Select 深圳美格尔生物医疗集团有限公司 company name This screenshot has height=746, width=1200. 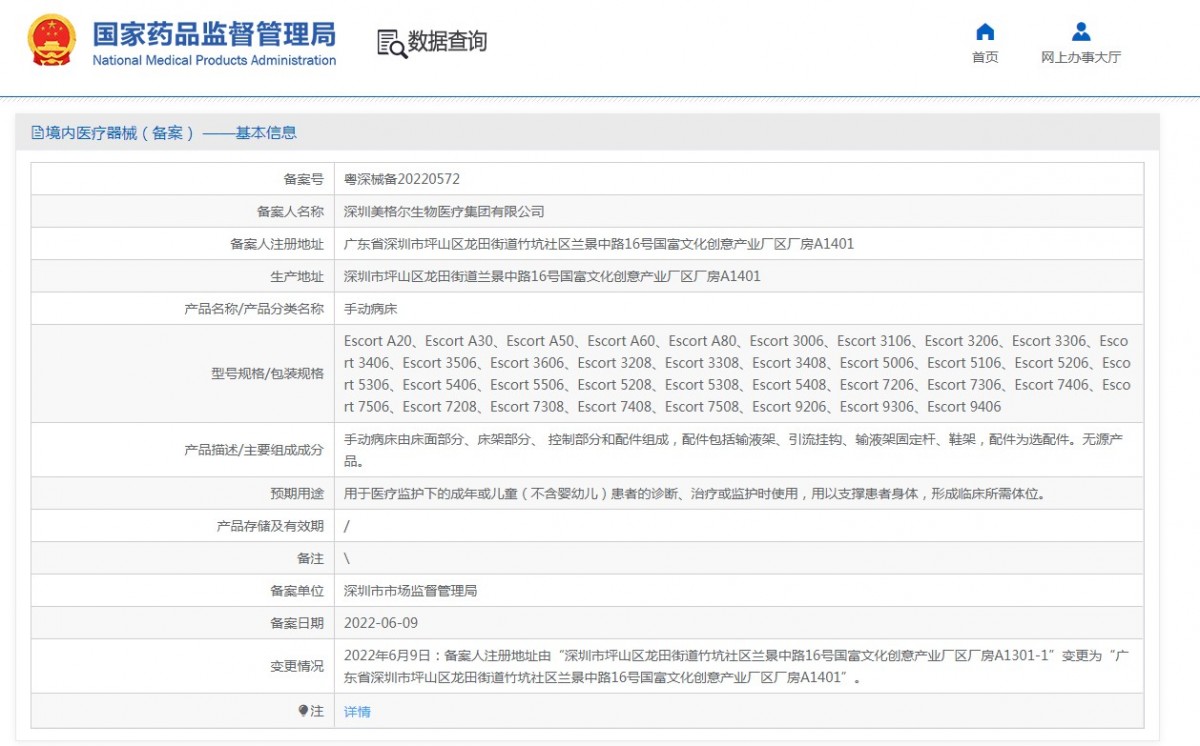(444, 212)
